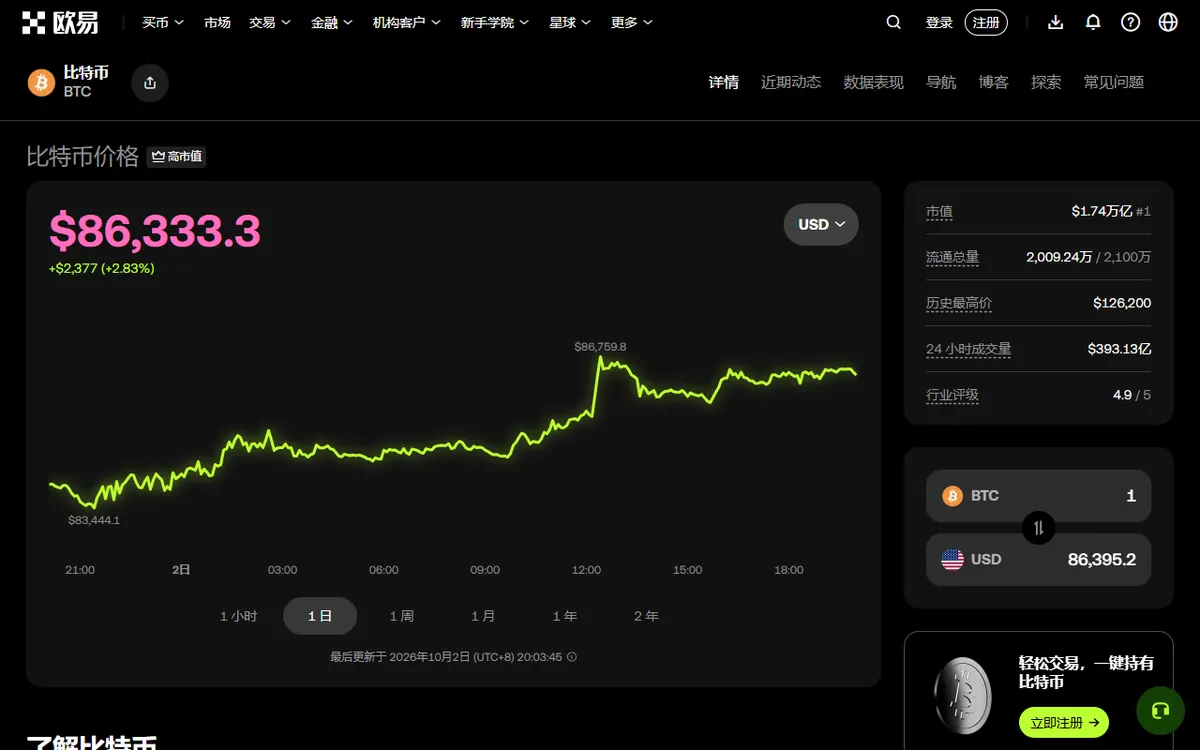Click the 登录 login link

pyautogui.click(x=939, y=22)
